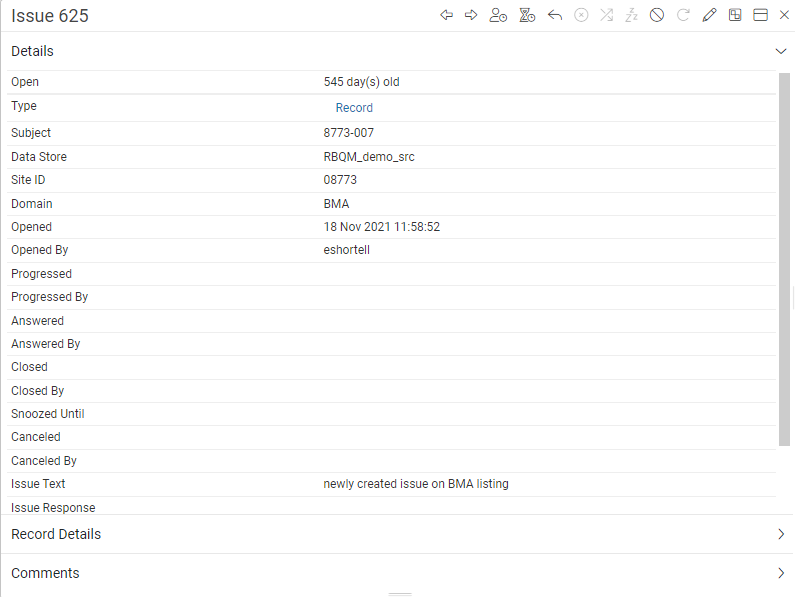Screen dimensions: 795x597
Task: Expand the Record Details section
Action: [x=781, y=534]
